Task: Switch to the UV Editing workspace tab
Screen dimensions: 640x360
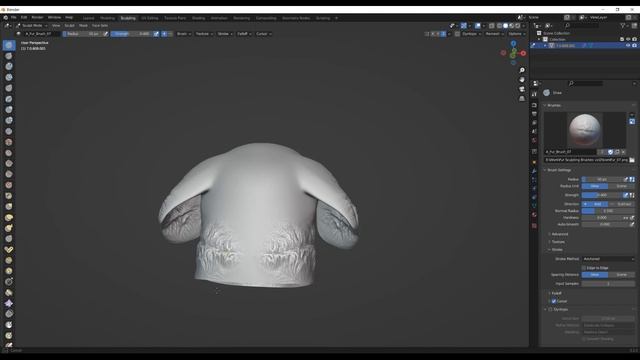Action: click(149, 18)
